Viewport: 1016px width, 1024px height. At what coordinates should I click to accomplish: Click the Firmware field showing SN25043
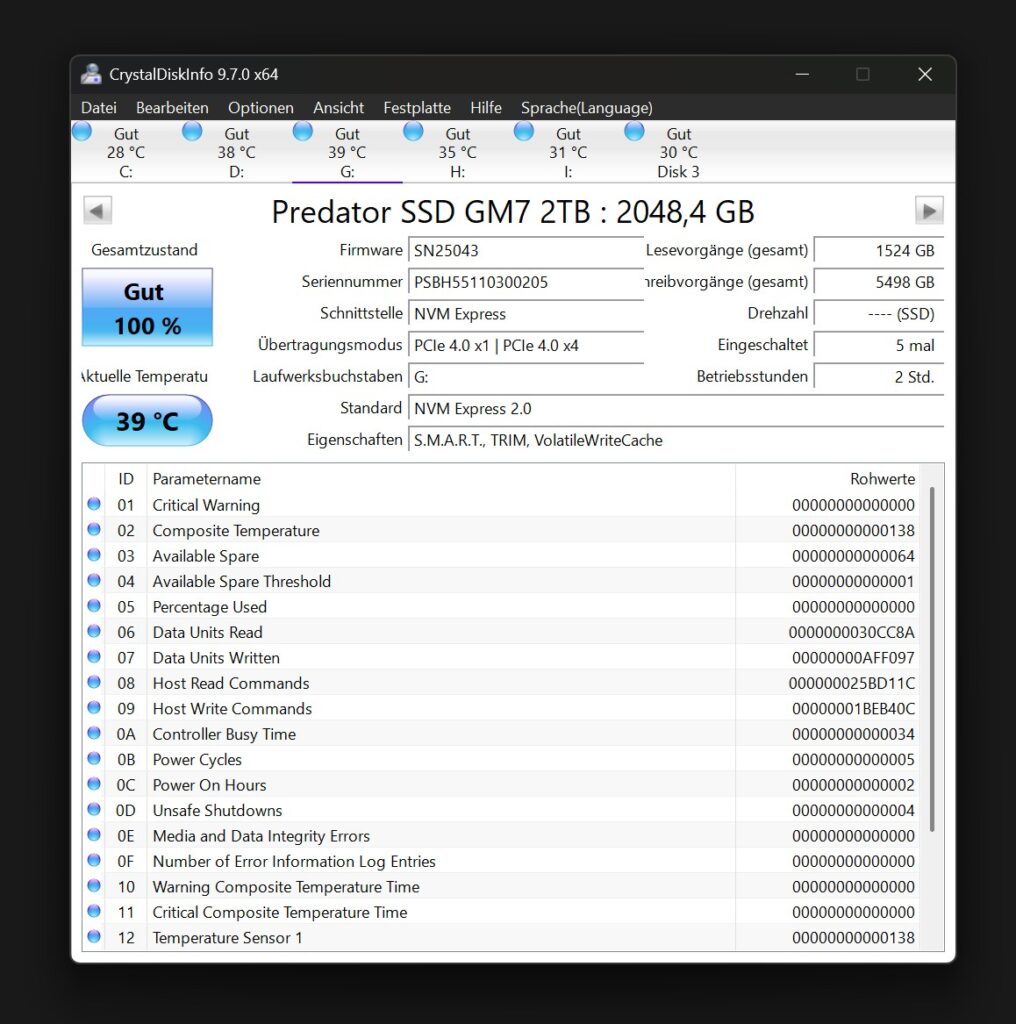[524, 251]
